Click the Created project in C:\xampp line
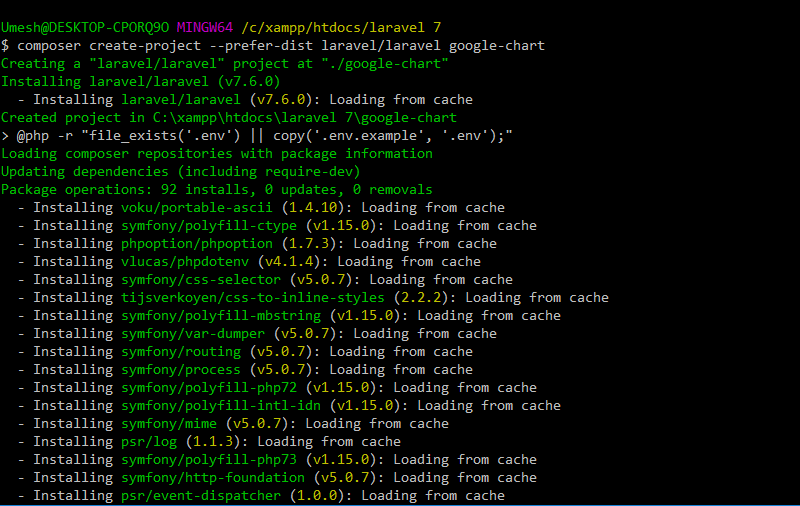The width and height of the screenshot is (800, 506). point(229,118)
